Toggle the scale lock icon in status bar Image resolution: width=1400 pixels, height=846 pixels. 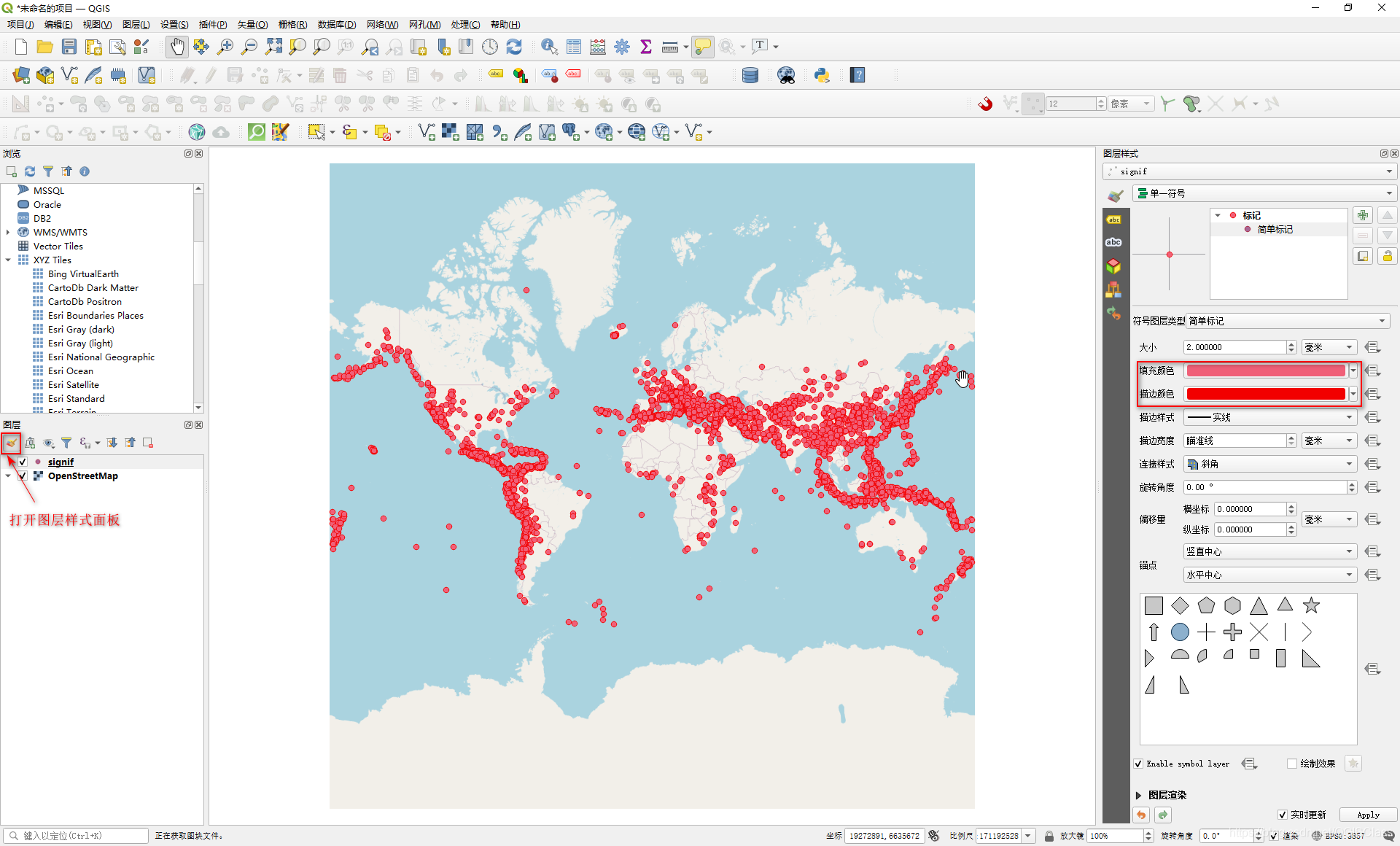tap(1049, 836)
